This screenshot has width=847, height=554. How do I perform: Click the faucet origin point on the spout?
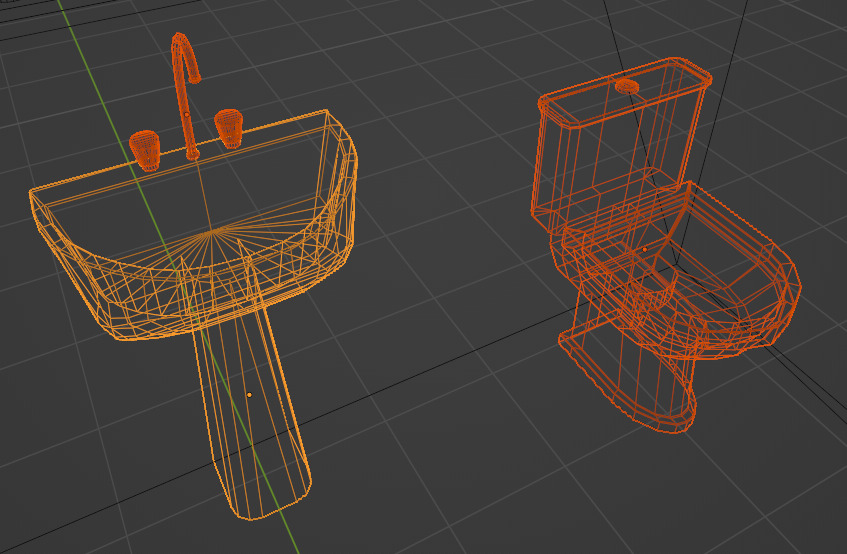tap(186, 114)
